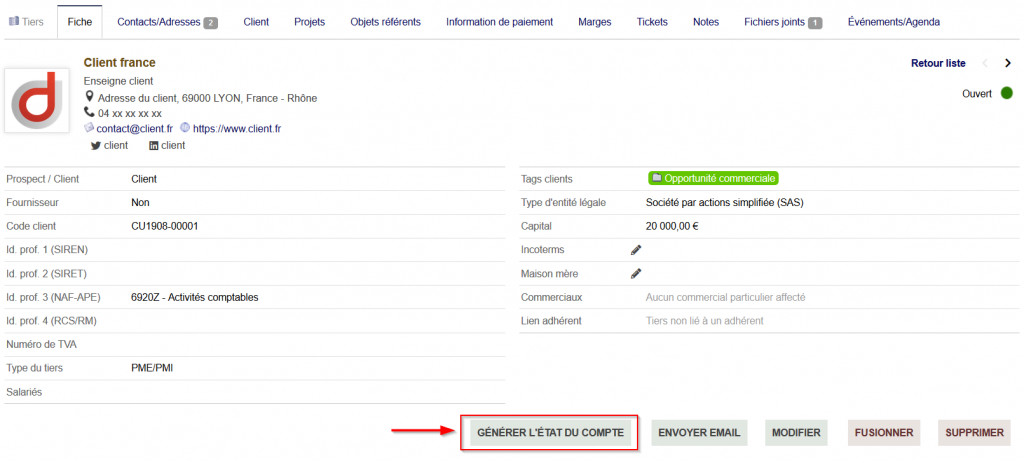Click the Fusionner button

[x=884, y=432]
